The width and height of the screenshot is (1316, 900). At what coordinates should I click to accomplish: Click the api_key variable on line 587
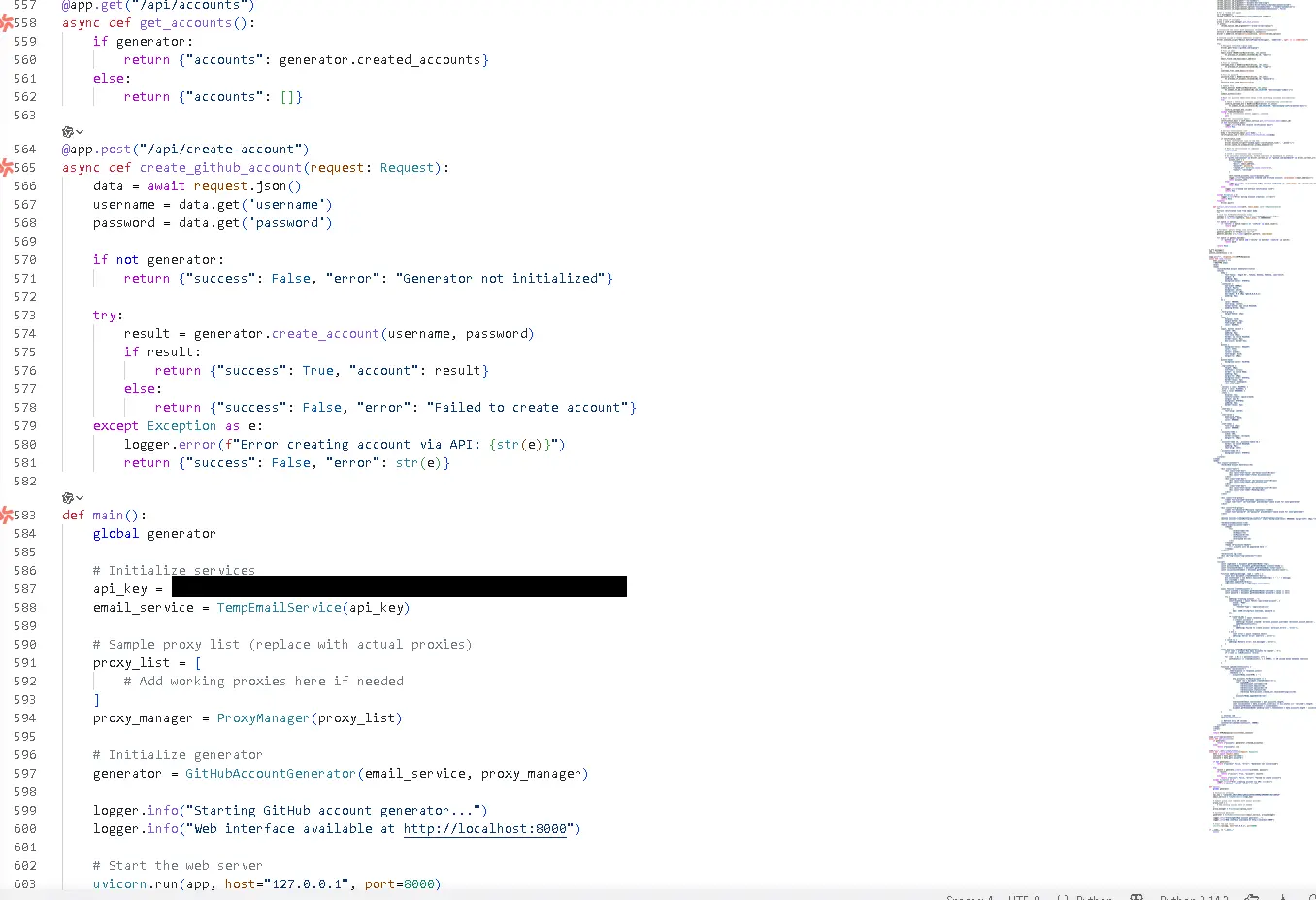point(120,588)
